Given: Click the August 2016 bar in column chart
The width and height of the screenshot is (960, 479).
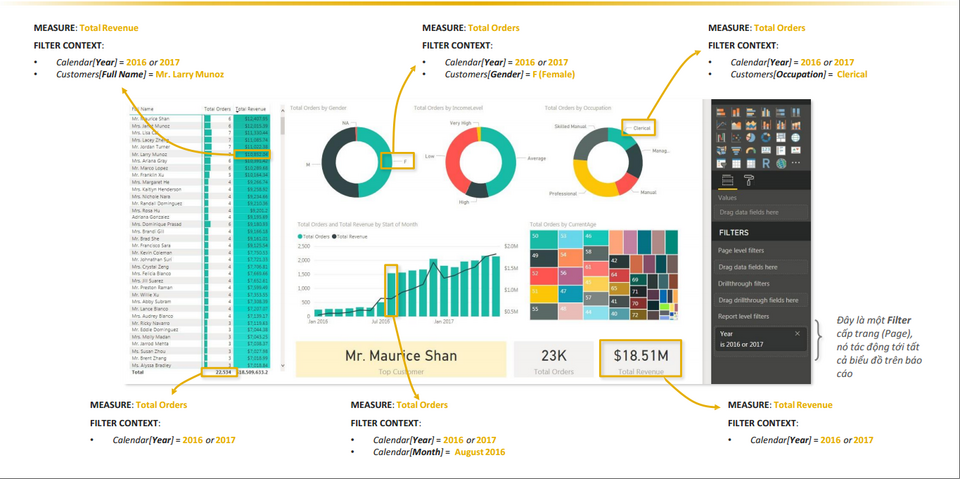Looking at the screenshot, I should click(x=392, y=292).
